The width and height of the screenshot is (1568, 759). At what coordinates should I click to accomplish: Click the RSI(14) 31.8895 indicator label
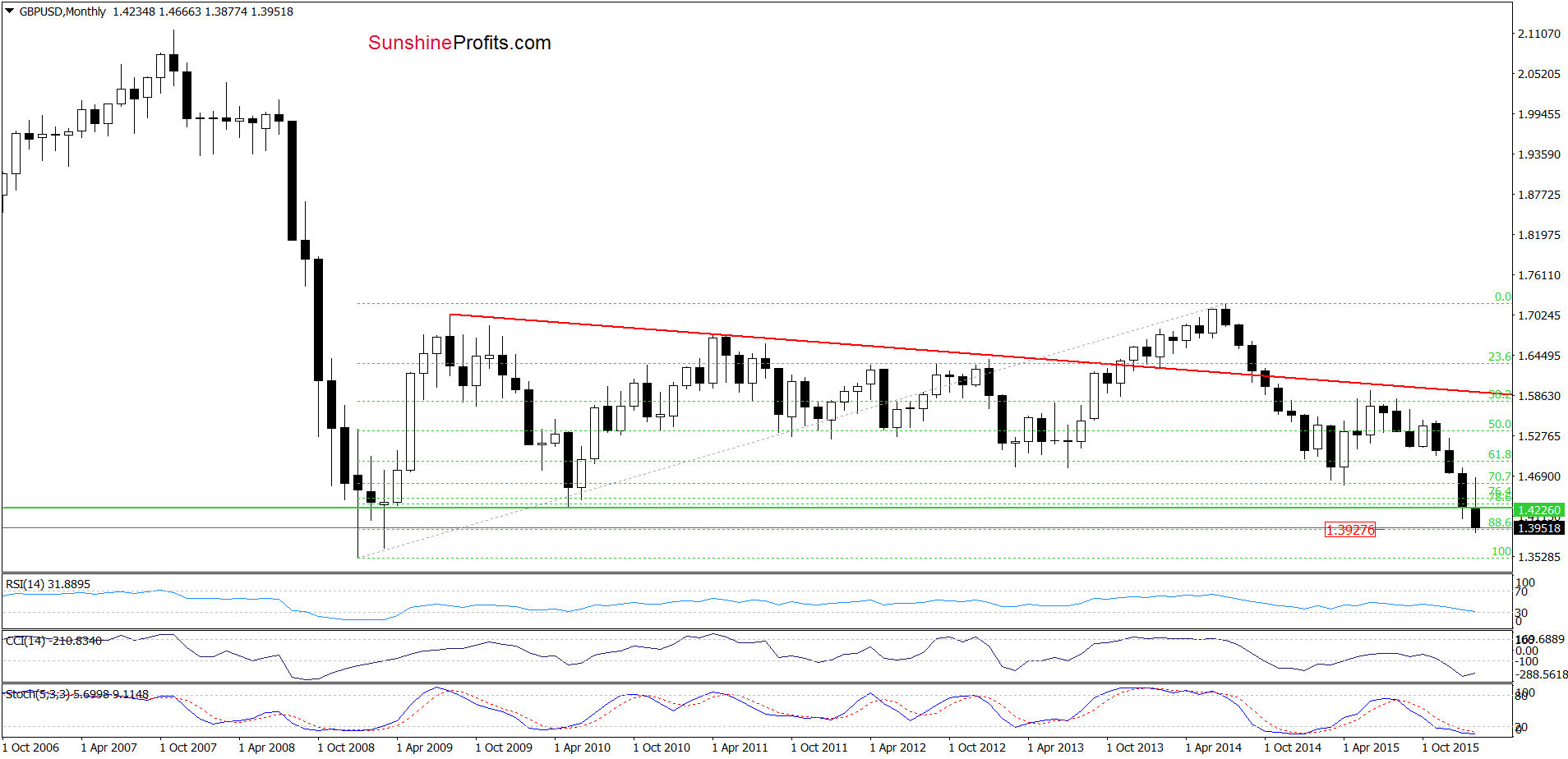48,584
